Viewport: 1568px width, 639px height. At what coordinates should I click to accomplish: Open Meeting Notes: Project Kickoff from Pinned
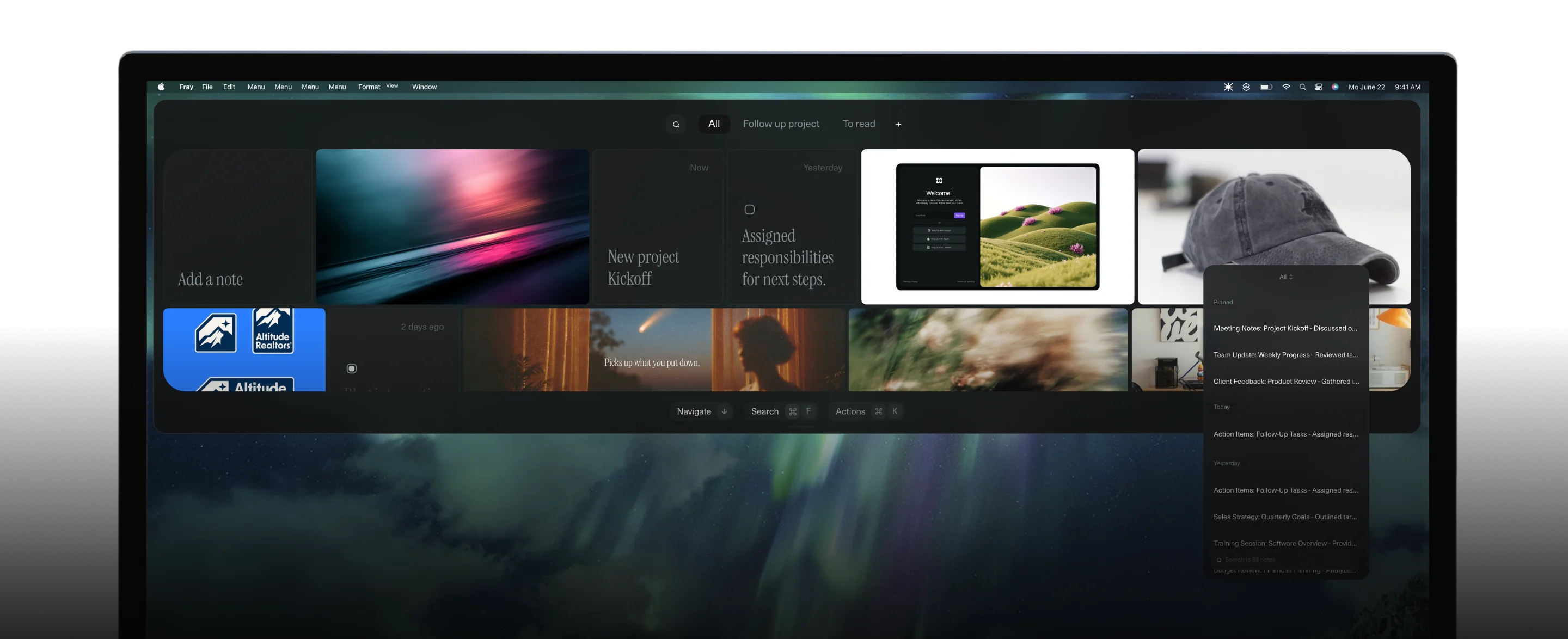[1284, 328]
